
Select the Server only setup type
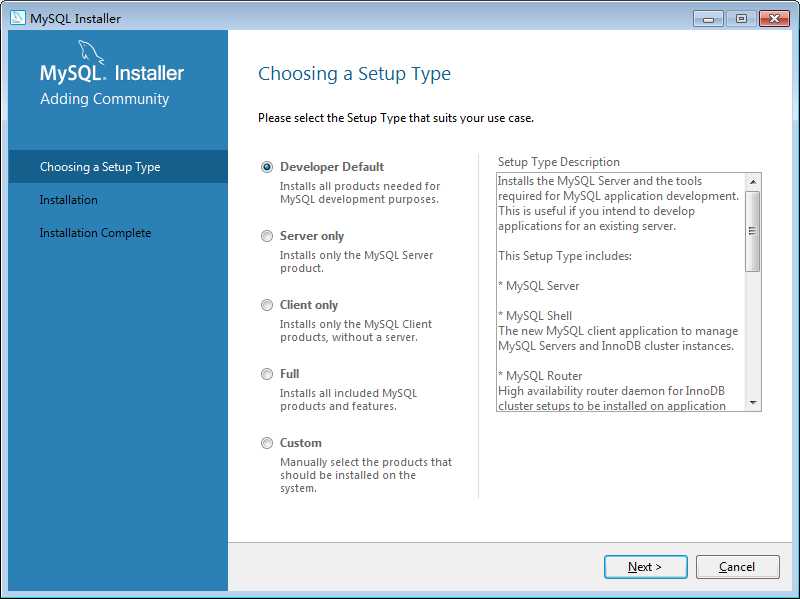click(x=267, y=236)
